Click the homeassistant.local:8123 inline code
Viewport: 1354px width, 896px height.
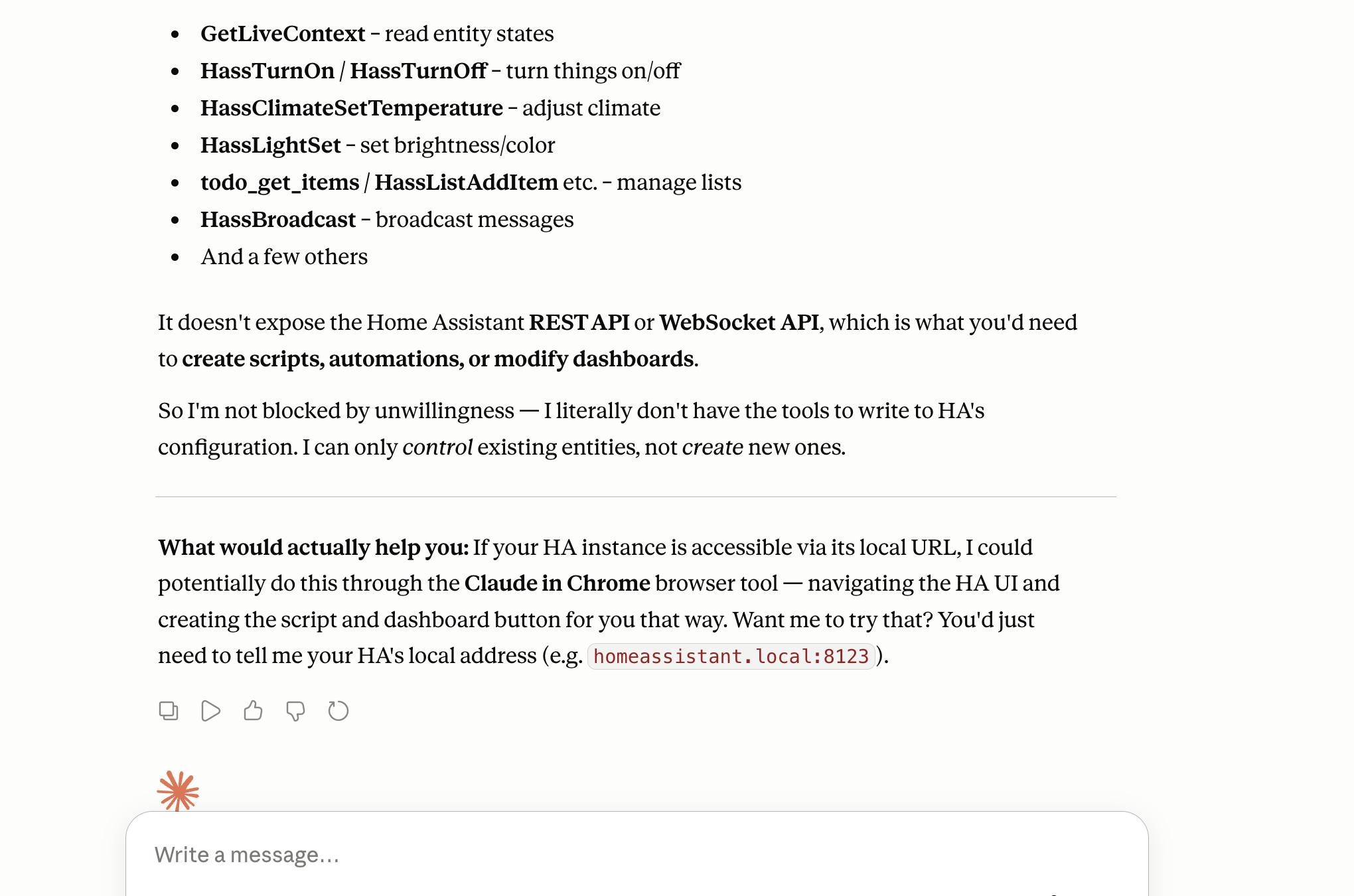pos(731,656)
